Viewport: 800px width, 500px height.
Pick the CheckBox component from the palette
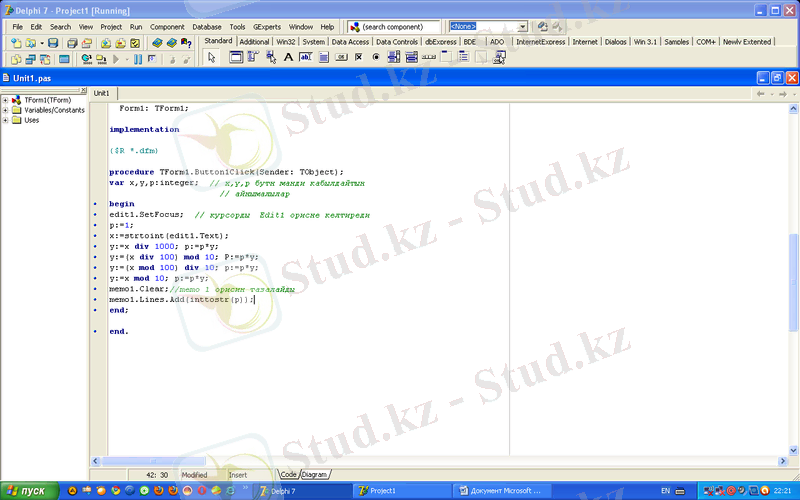(359, 57)
